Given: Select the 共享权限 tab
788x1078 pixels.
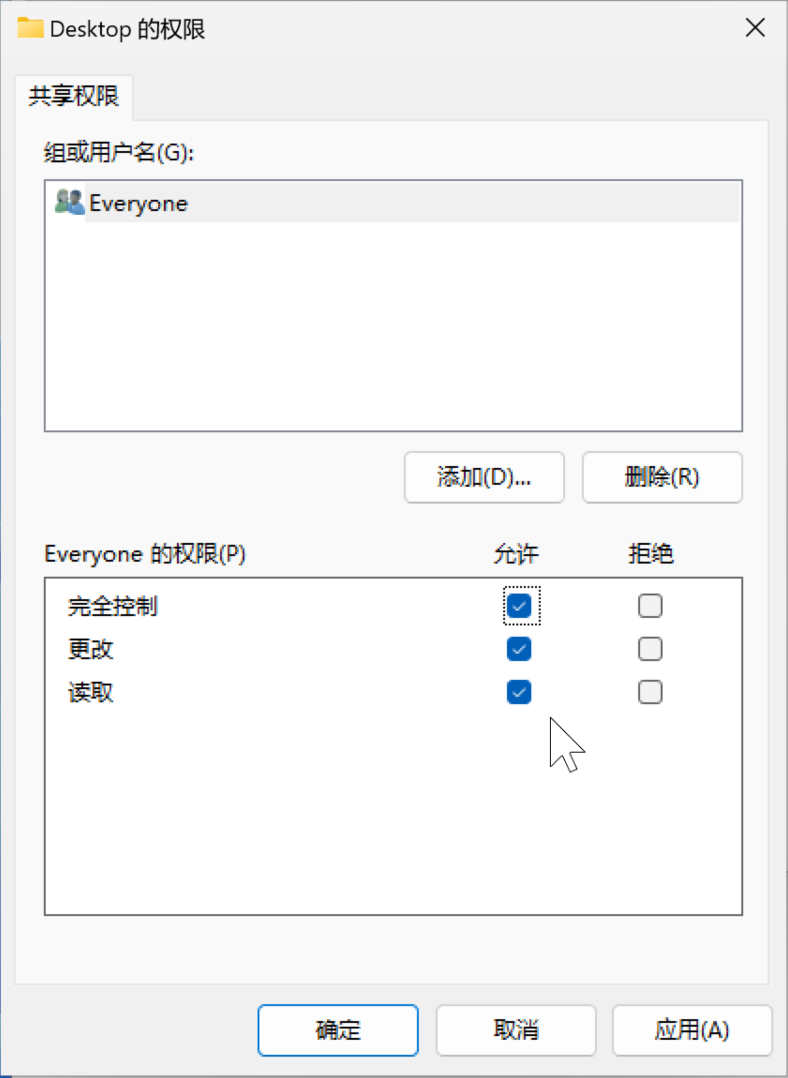Looking at the screenshot, I should point(74,96).
